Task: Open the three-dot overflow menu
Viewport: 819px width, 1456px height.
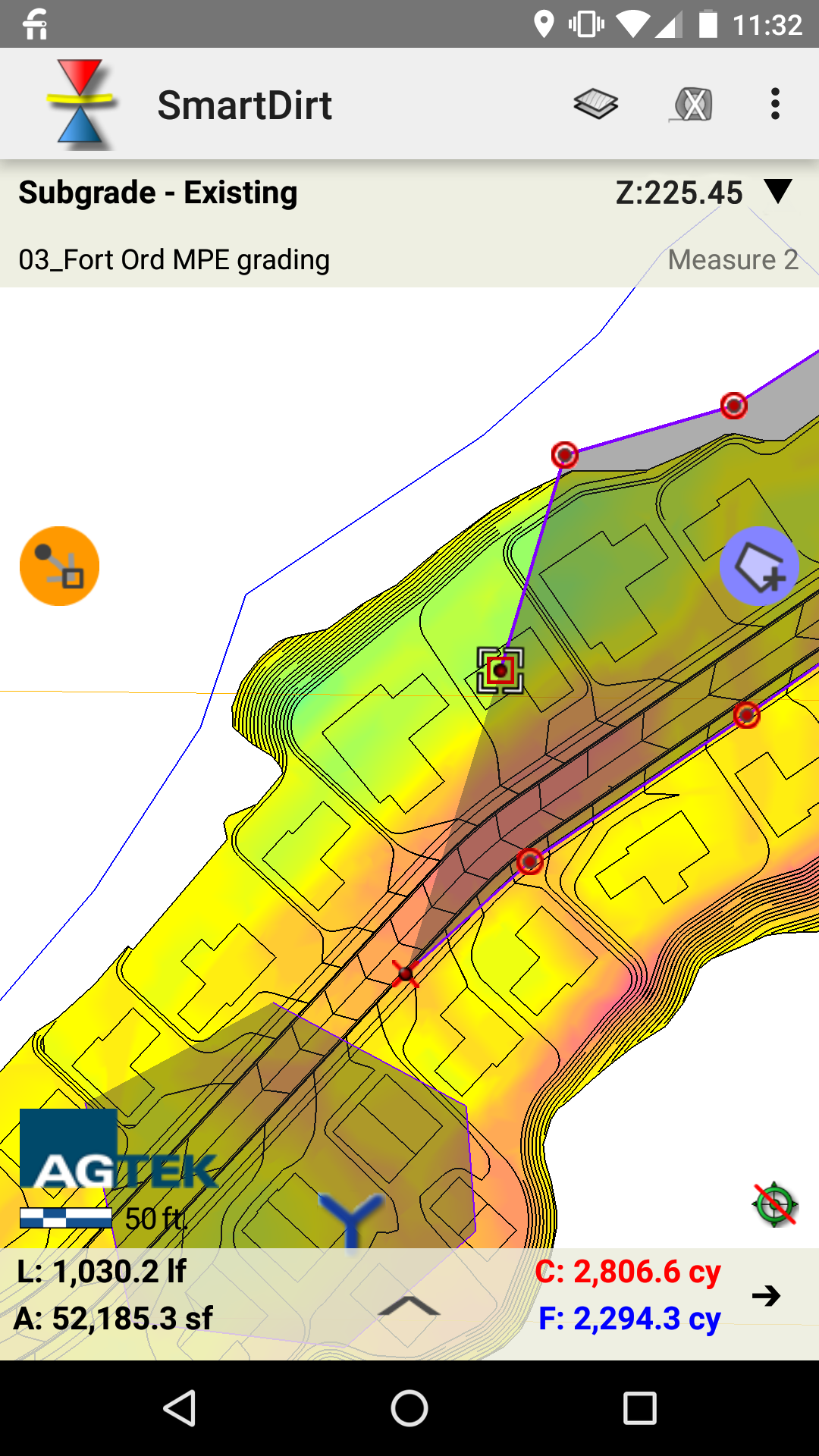Action: pos(774,104)
